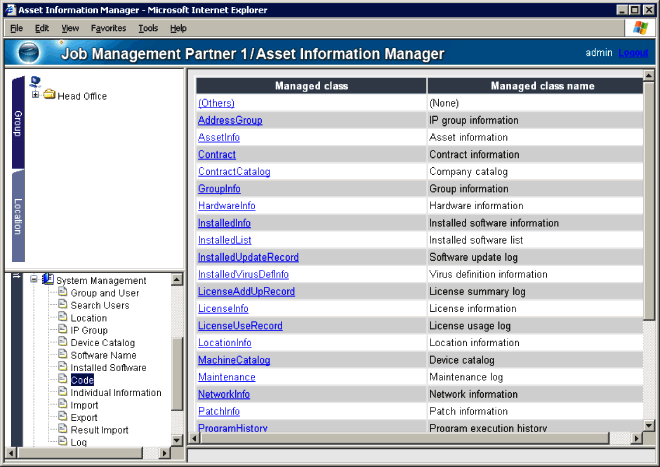Click the Managed class name column header

(535, 86)
